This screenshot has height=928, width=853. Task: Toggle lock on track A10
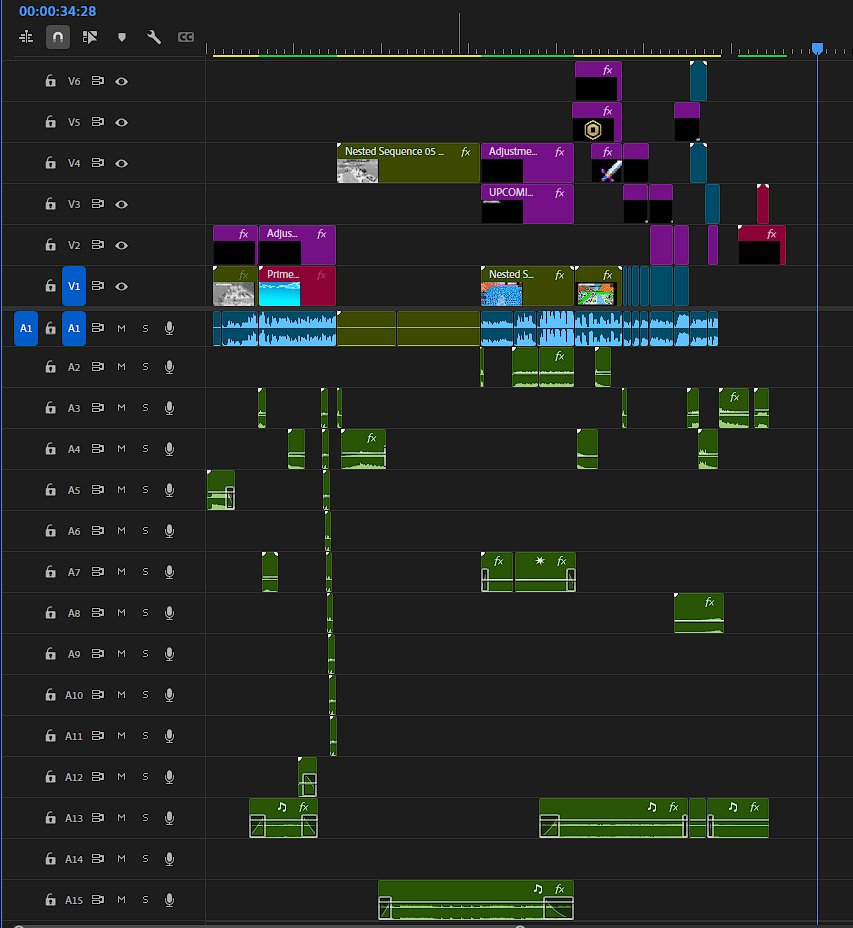[51, 694]
